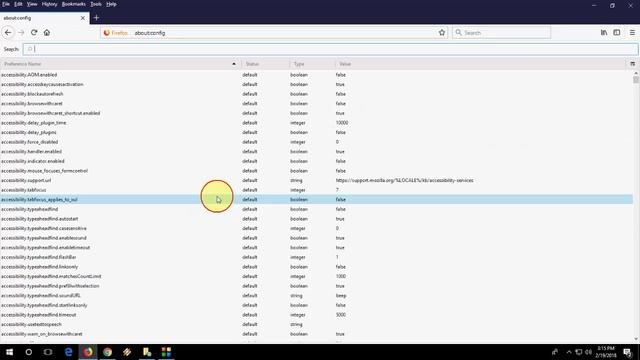Select accessibility.warn_on_browsewithcaret preference

[317, 334]
